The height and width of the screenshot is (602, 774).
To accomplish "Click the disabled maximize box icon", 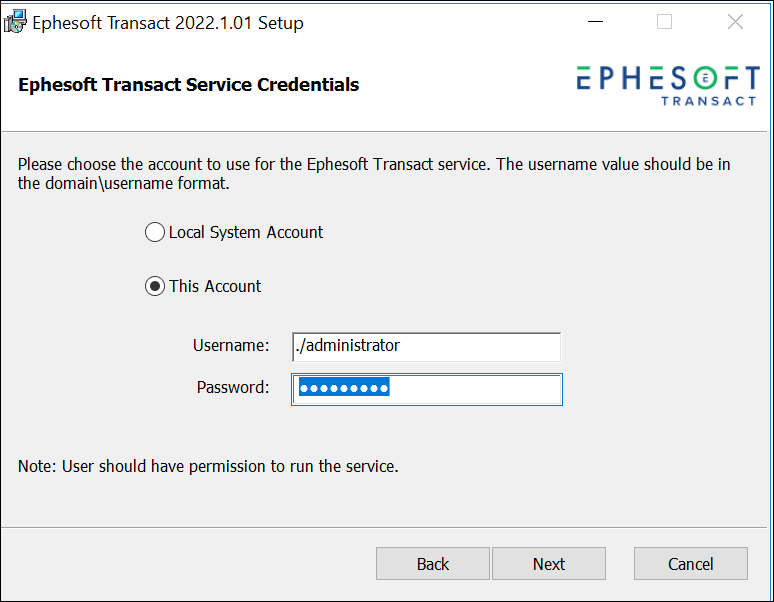I will pyautogui.click(x=664, y=22).
